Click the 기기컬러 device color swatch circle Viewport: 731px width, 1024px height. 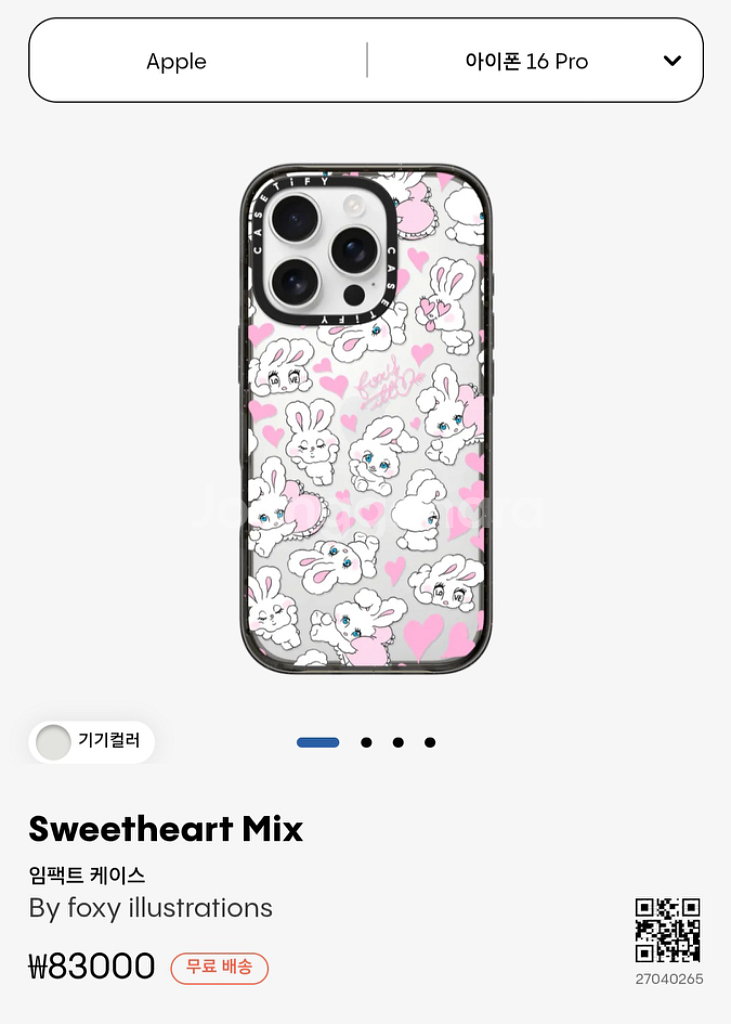(53, 742)
